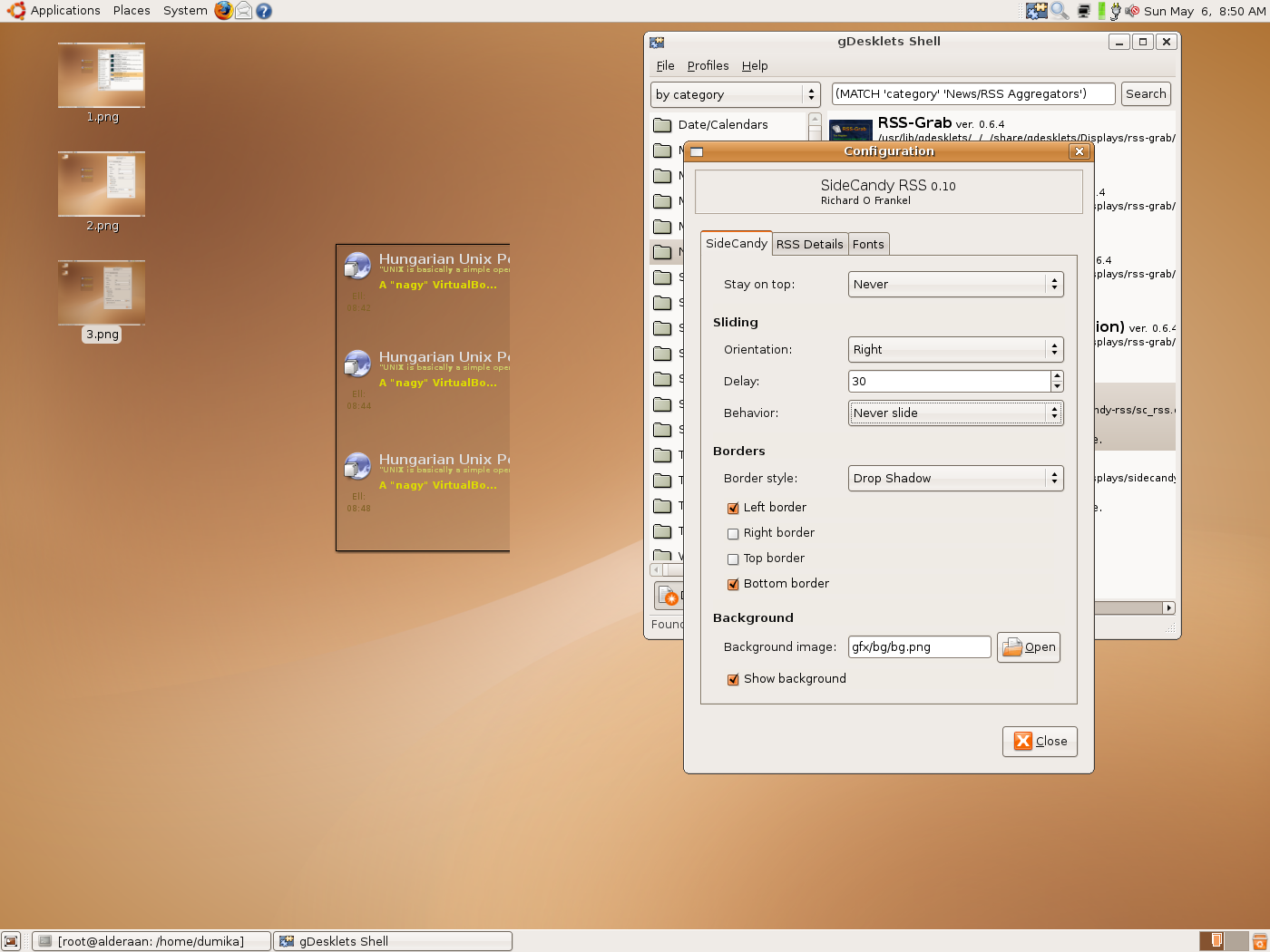Click the feed icon beside the 08:44 entry
The image size is (1270, 952).
pyautogui.click(x=357, y=364)
